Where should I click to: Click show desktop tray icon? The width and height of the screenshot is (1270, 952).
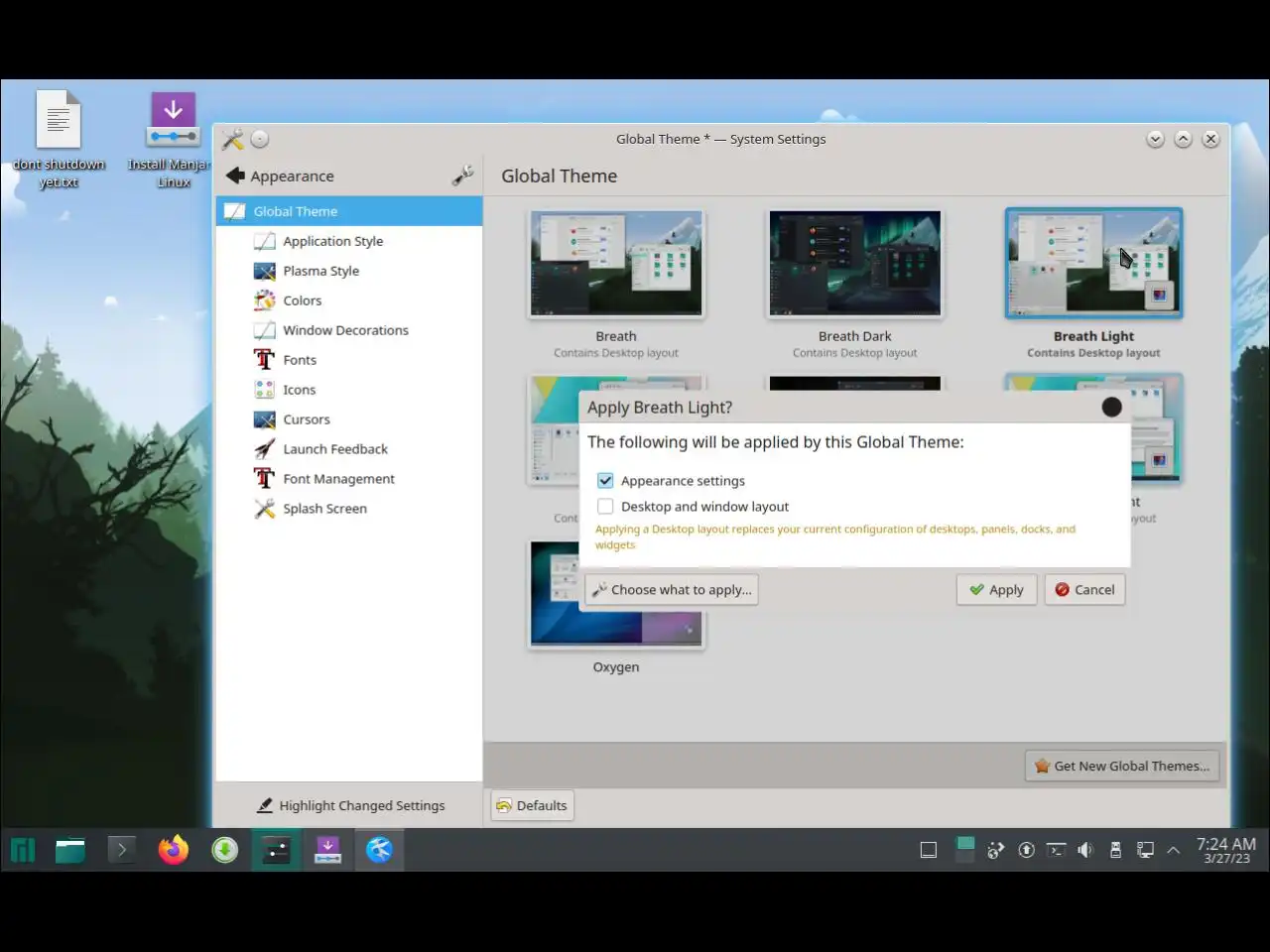click(x=929, y=850)
